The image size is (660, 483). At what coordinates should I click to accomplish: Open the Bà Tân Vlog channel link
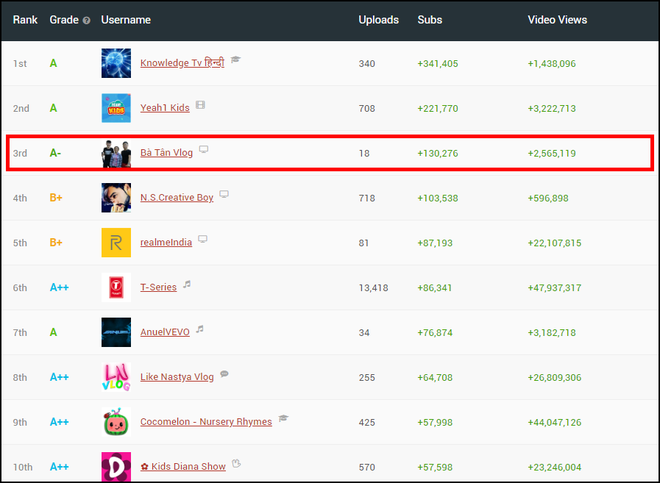[166, 153]
